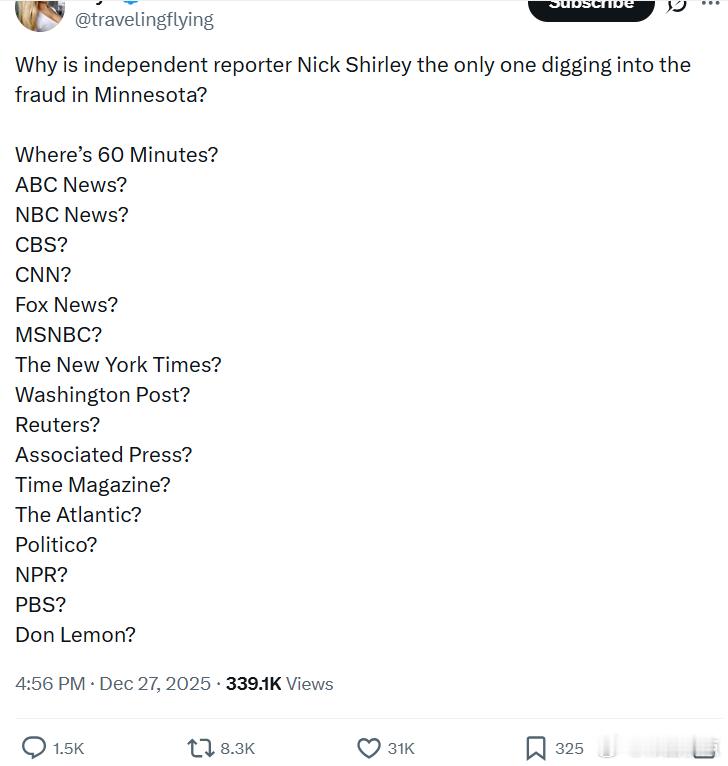Viewport: 728px width, 766px height.
Task: Click the reply speech bubble icon
Action: tap(34, 748)
